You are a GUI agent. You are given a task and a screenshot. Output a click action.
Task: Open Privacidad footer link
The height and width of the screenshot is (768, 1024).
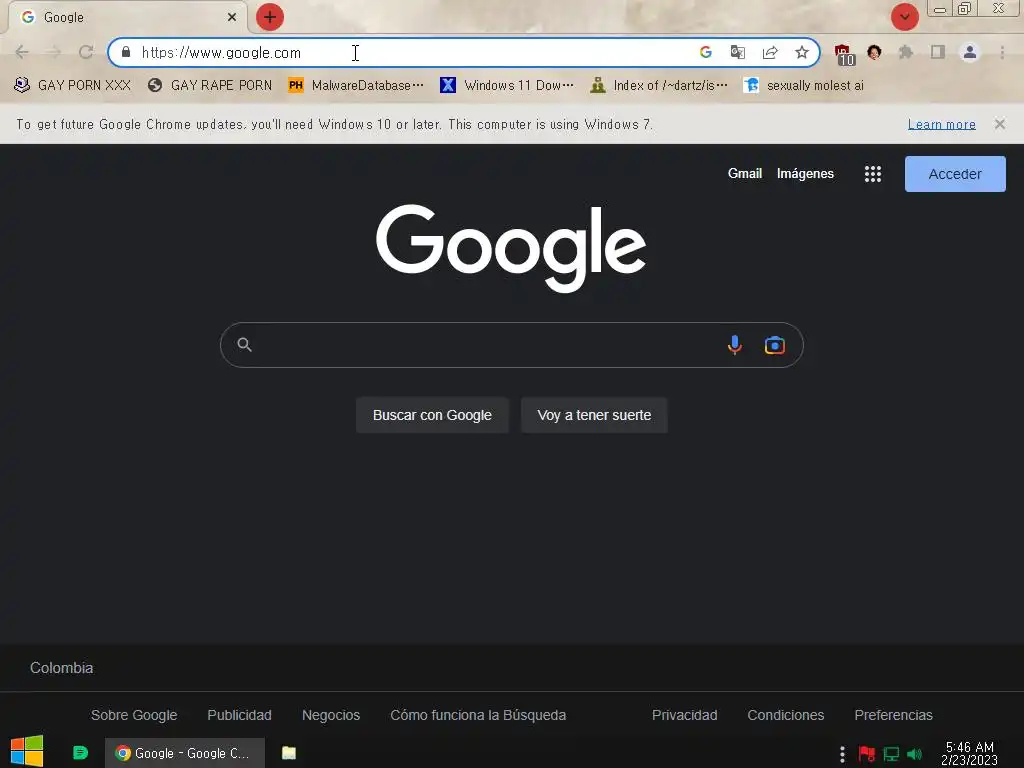click(684, 715)
